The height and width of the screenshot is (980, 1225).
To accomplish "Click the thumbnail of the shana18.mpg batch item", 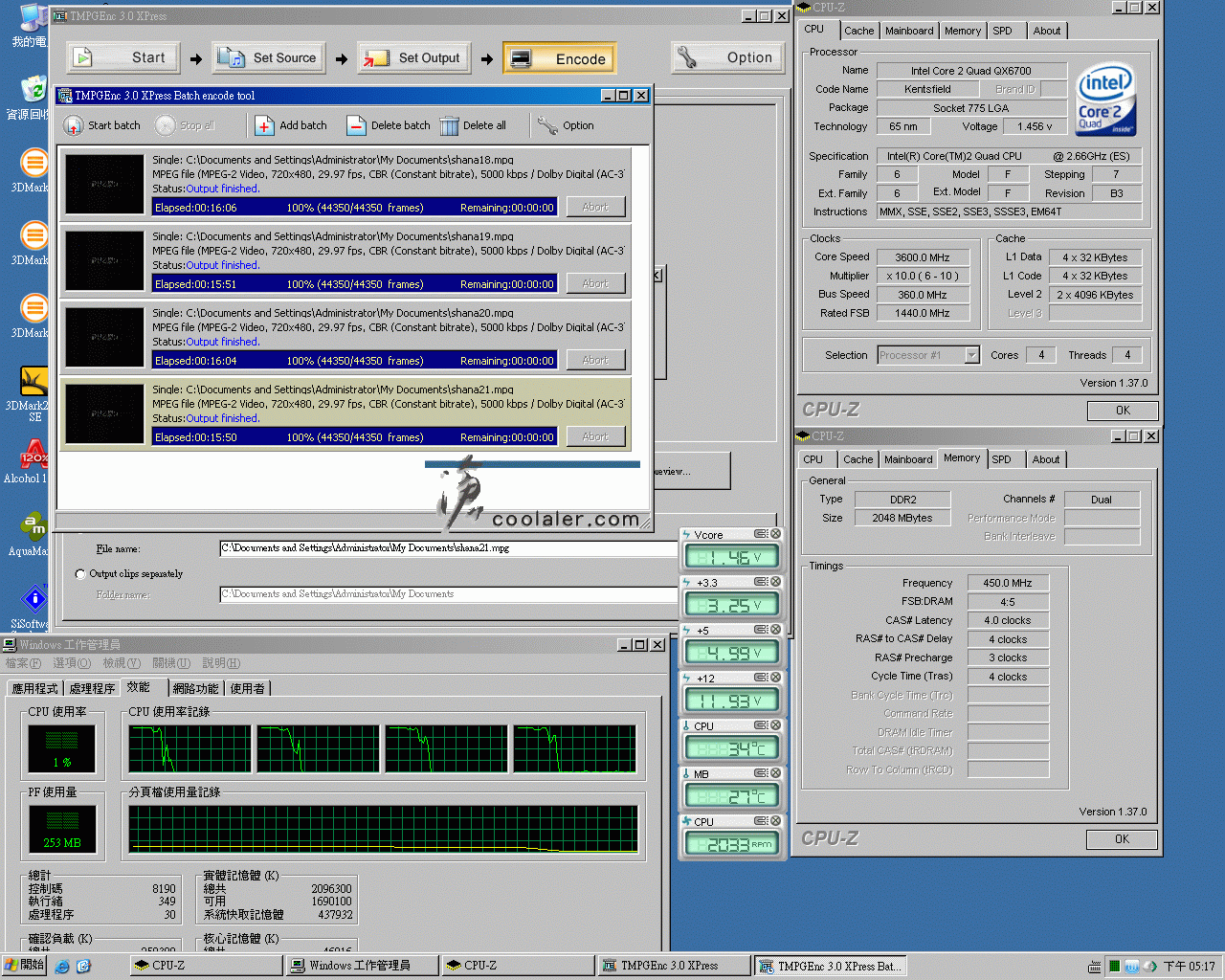I will pos(104,184).
